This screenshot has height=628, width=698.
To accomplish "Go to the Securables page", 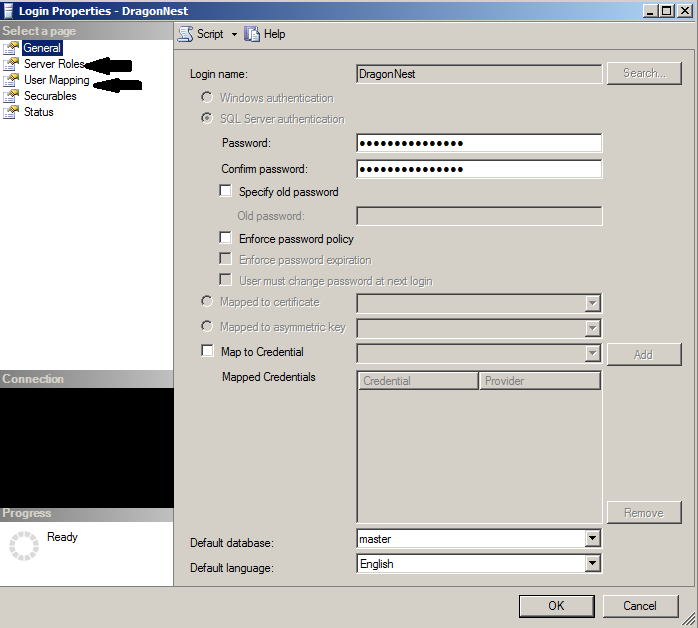I will pos(50,96).
